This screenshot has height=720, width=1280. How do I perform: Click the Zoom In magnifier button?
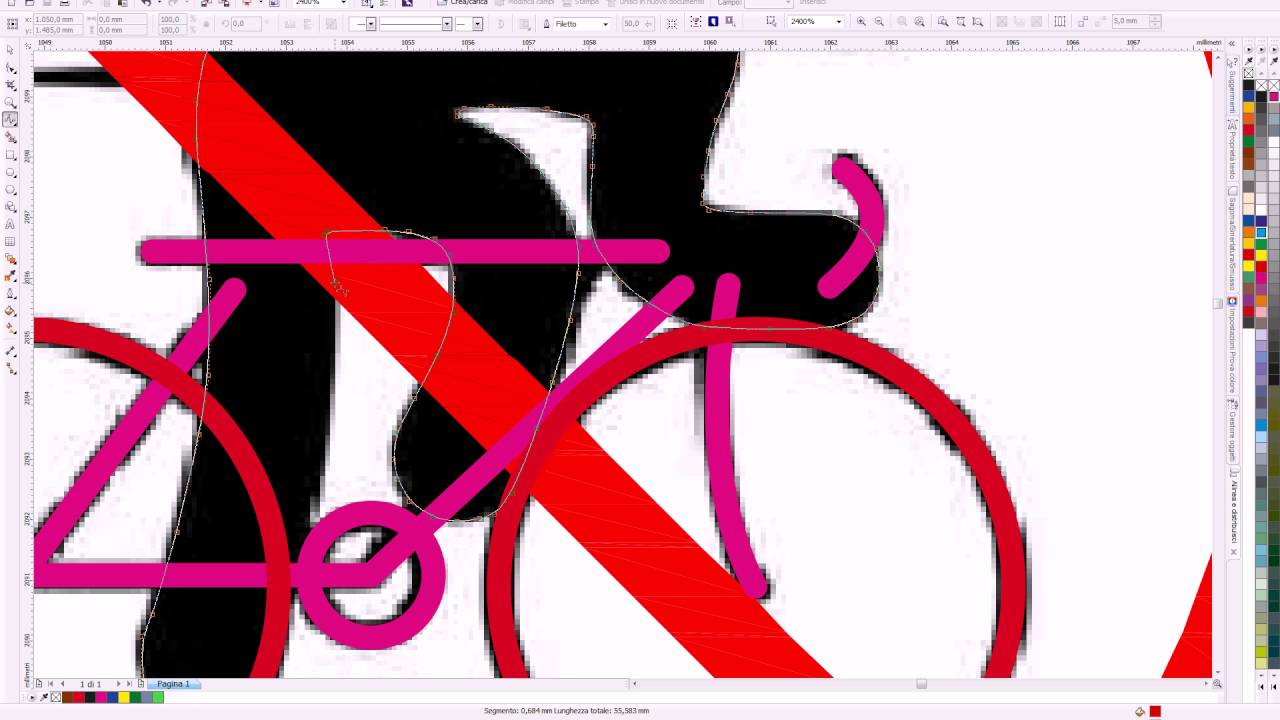coord(861,21)
